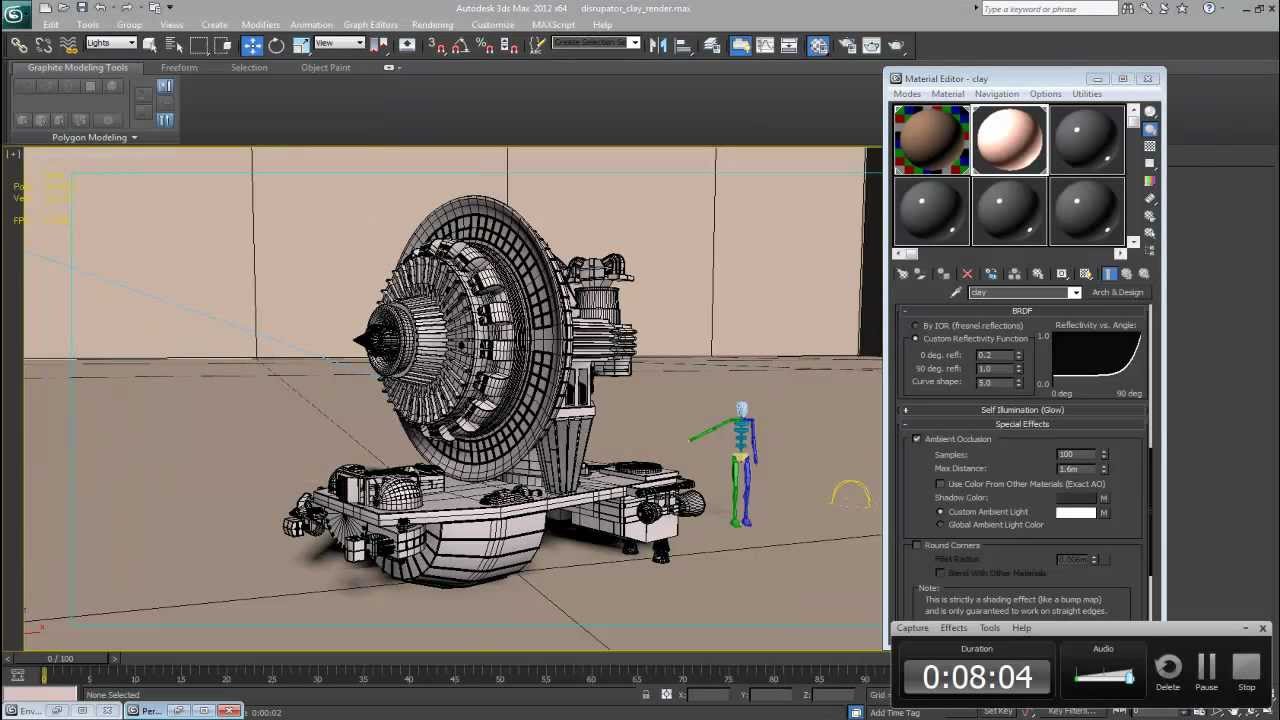Click the Max Distance value field

1078,469
